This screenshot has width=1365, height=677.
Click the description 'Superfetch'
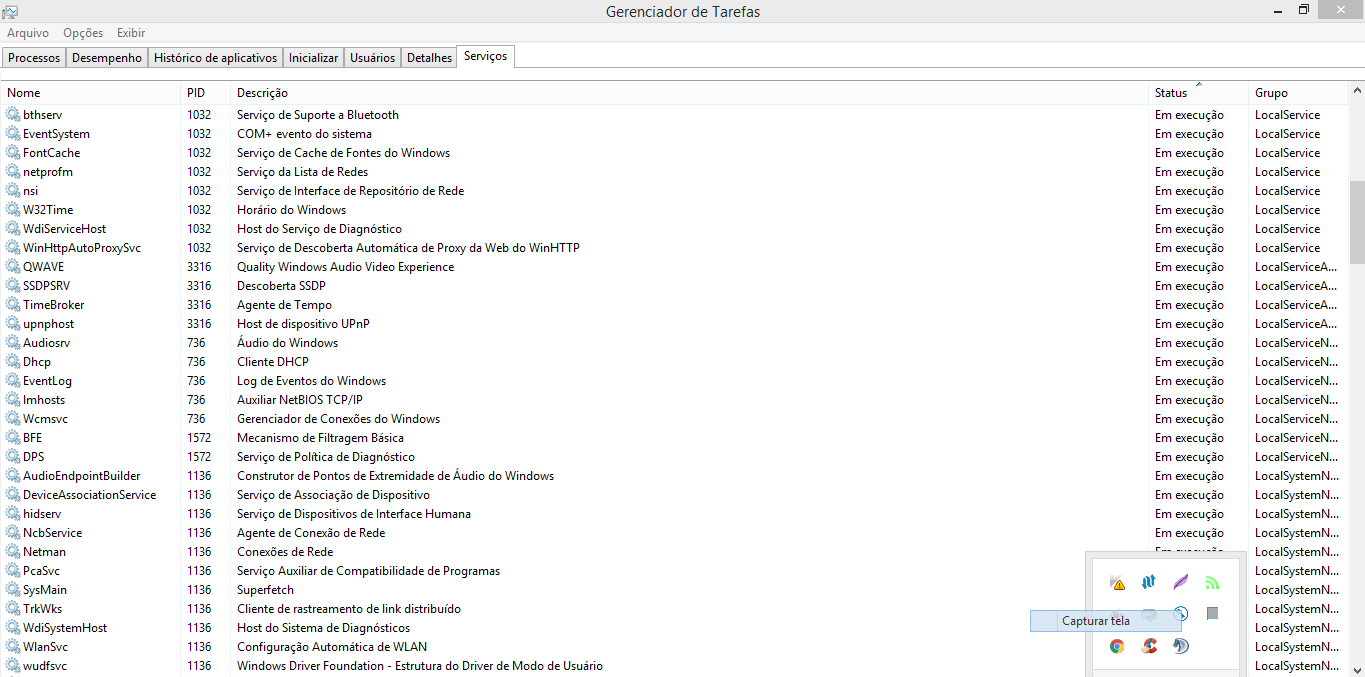point(265,590)
